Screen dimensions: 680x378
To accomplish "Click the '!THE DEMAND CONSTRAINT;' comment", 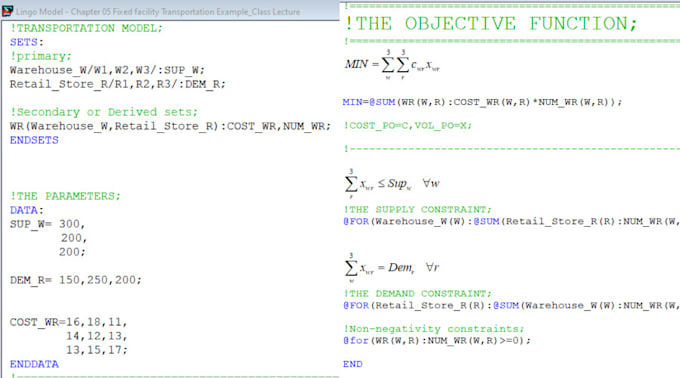I will click(418, 293).
